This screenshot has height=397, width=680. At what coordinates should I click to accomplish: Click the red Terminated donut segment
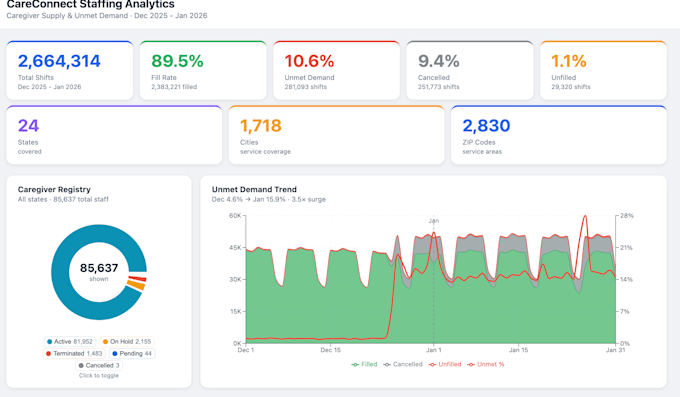(137, 279)
